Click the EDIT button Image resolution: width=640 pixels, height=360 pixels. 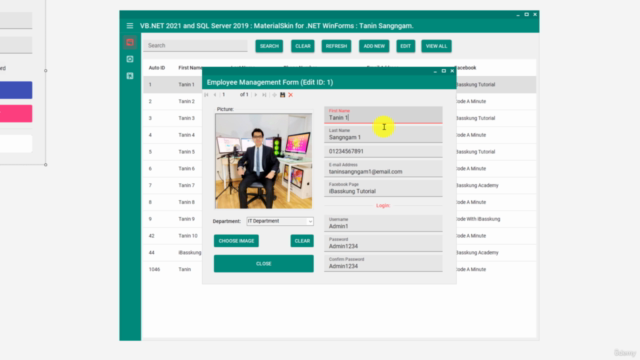coord(405,46)
